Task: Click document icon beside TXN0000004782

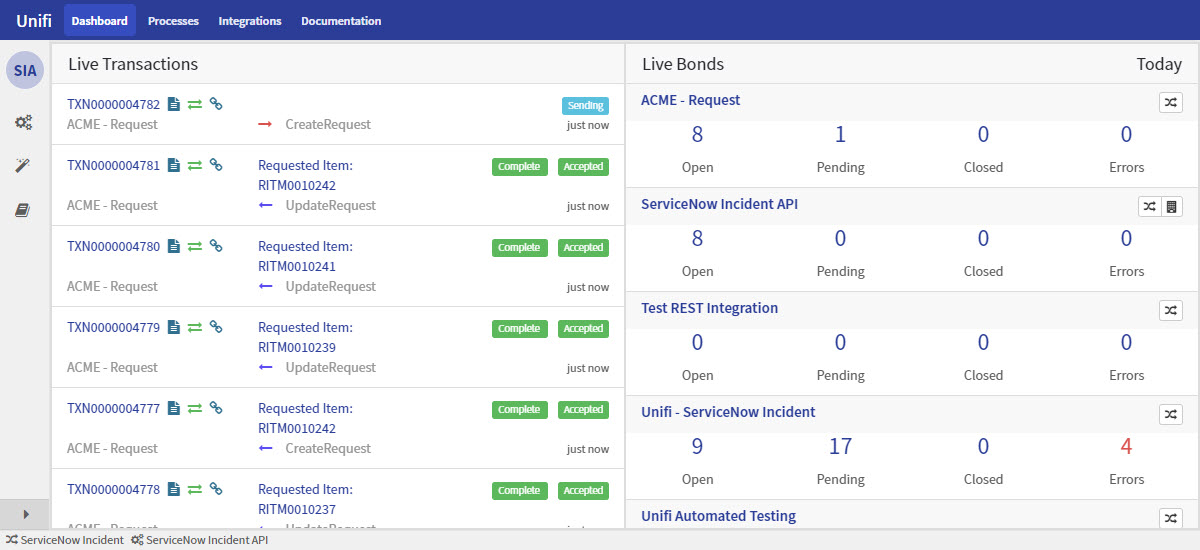Action: tap(174, 104)
